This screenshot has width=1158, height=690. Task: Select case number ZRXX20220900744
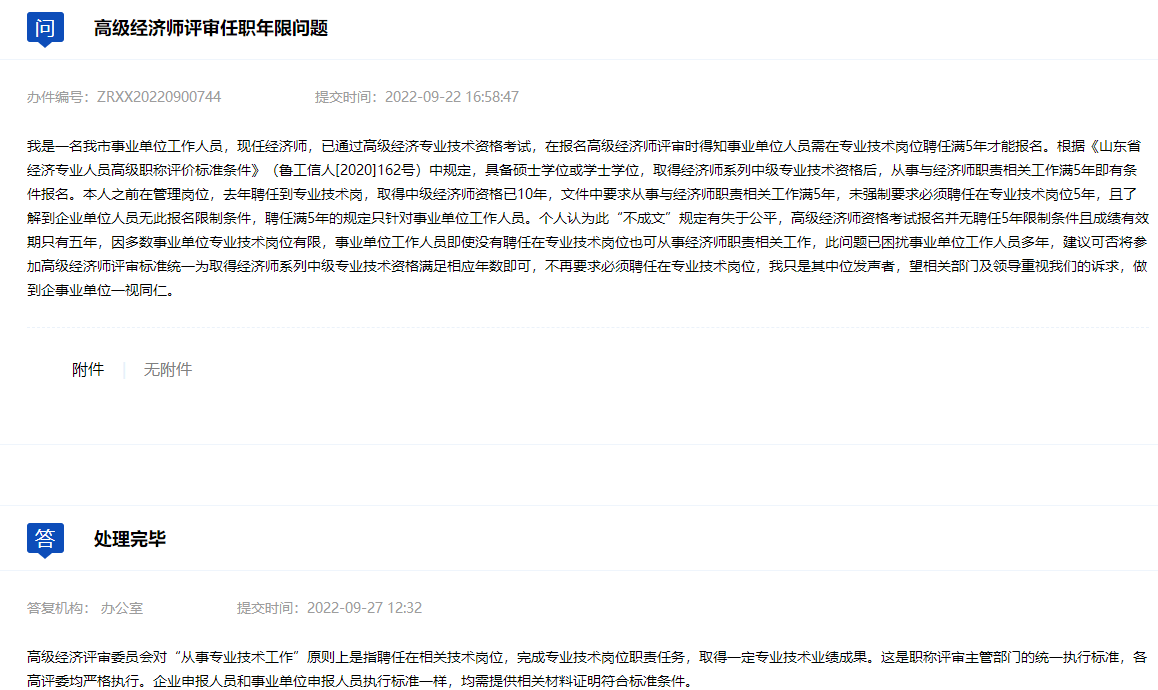[159, 97]
